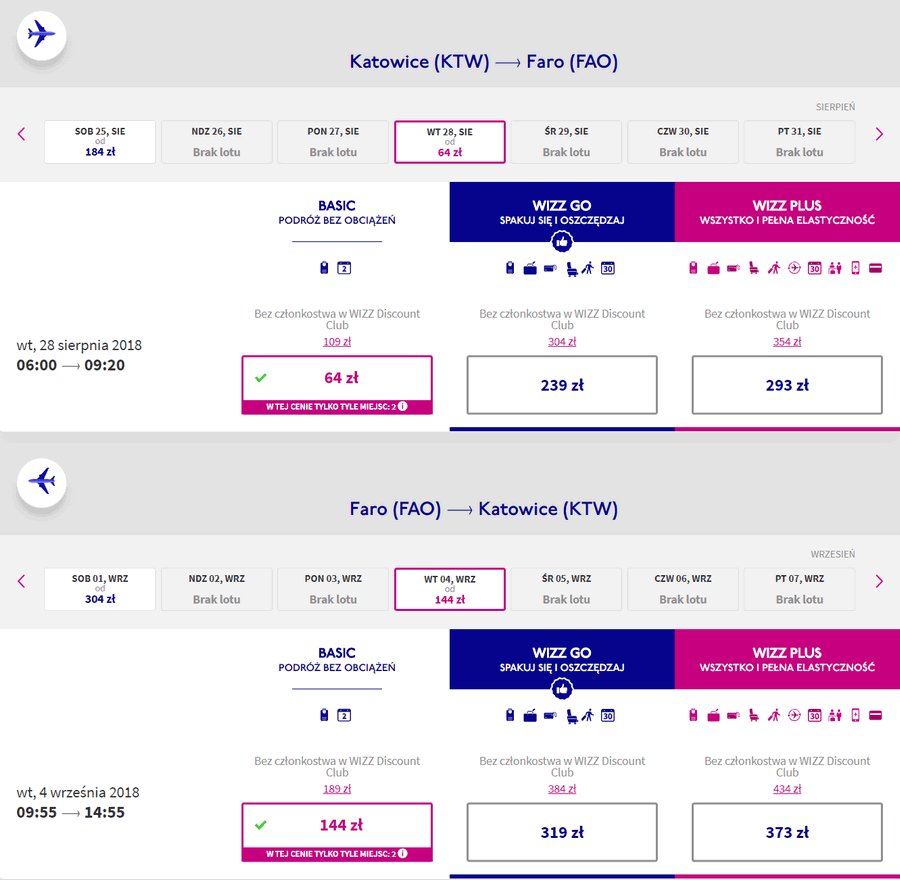Screen dimensions: 900x880
Task: Show later return dates with right arrow
Action: 879,582
